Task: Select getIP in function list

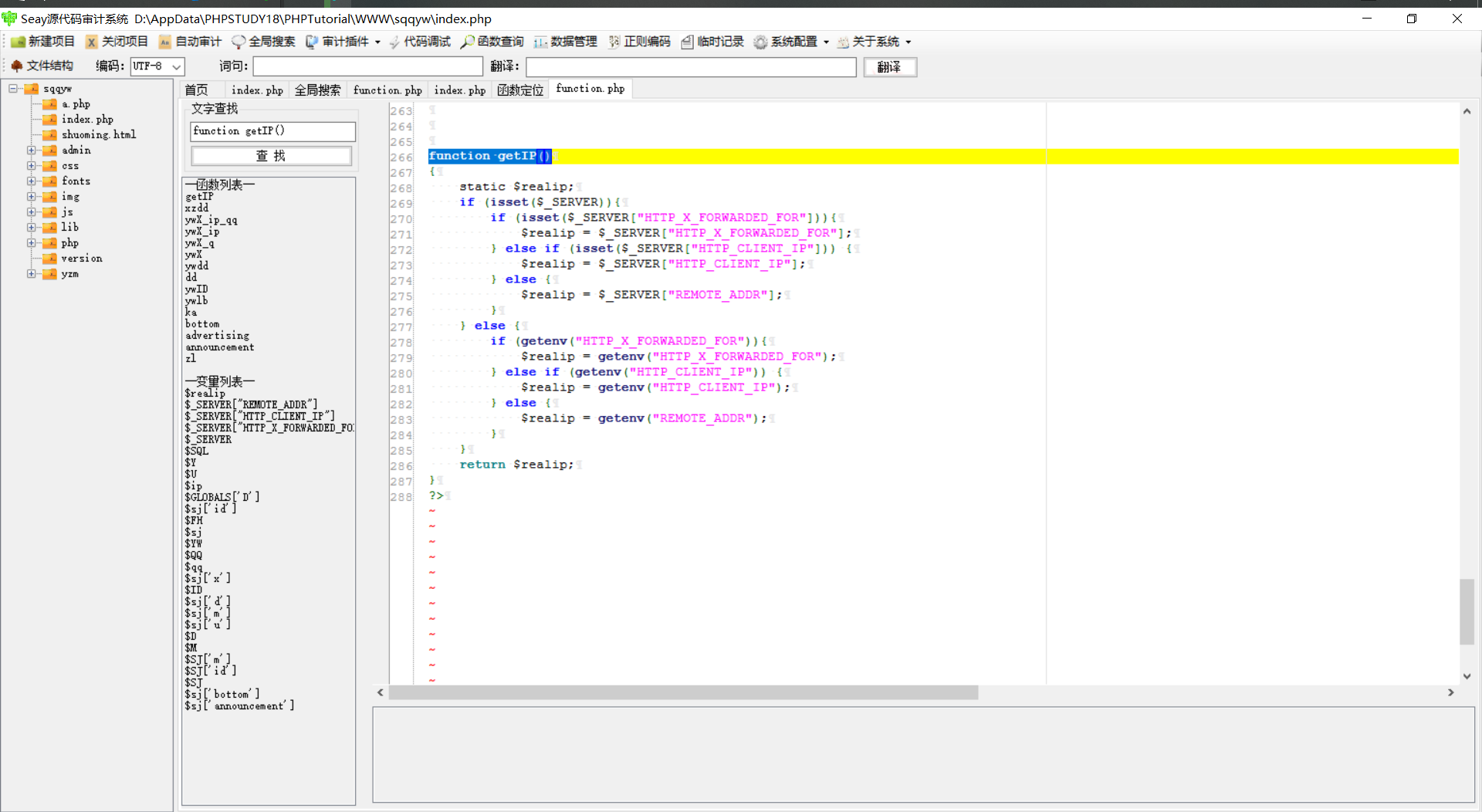Action: tap(199, 197)
